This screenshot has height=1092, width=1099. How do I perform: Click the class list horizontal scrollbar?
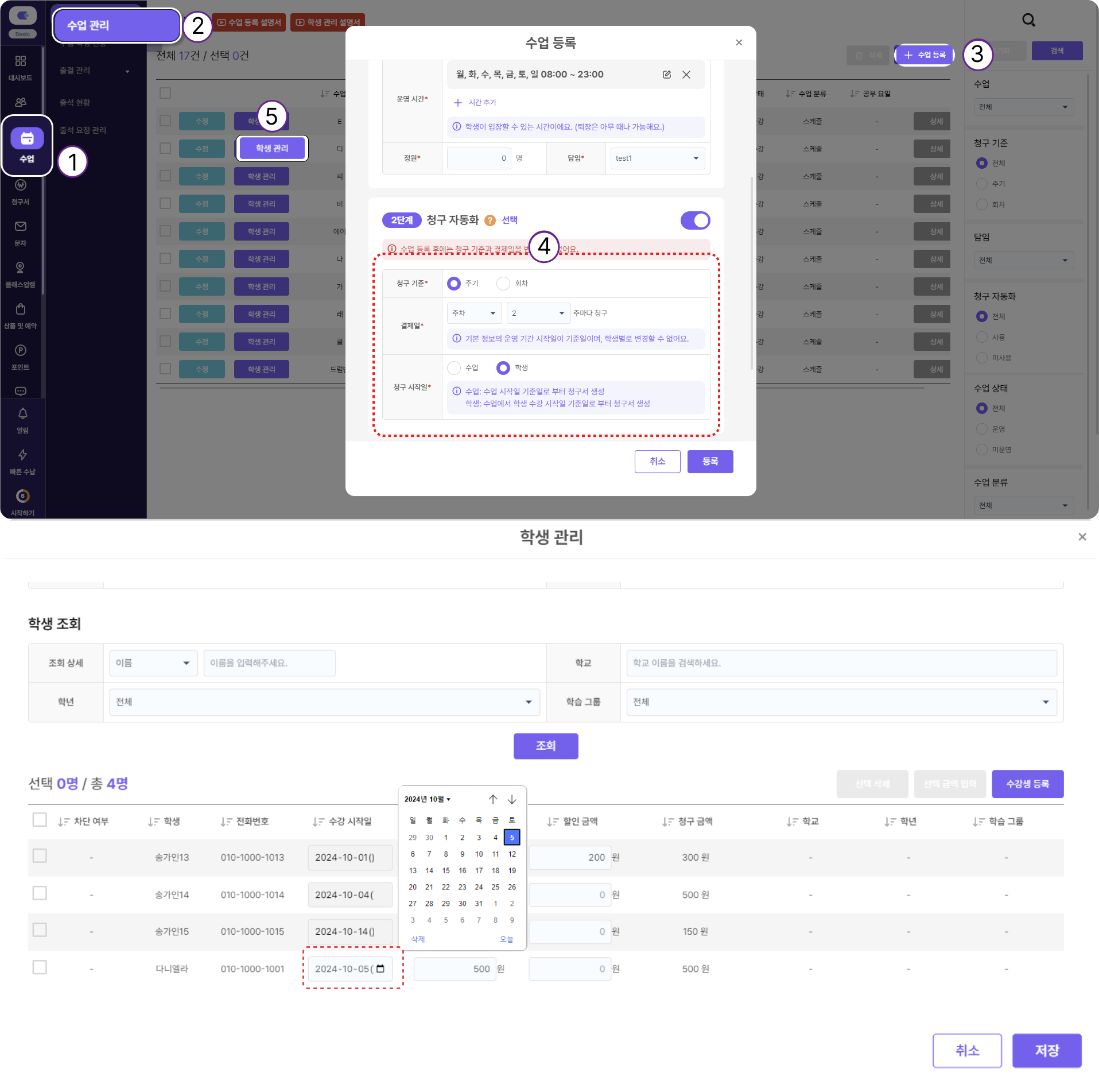(541, 388)
